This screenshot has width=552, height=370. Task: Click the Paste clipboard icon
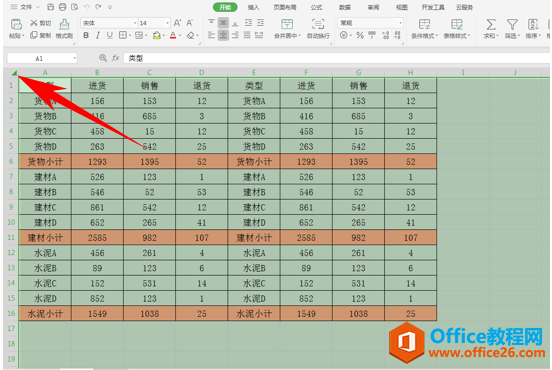click(16, 24)
